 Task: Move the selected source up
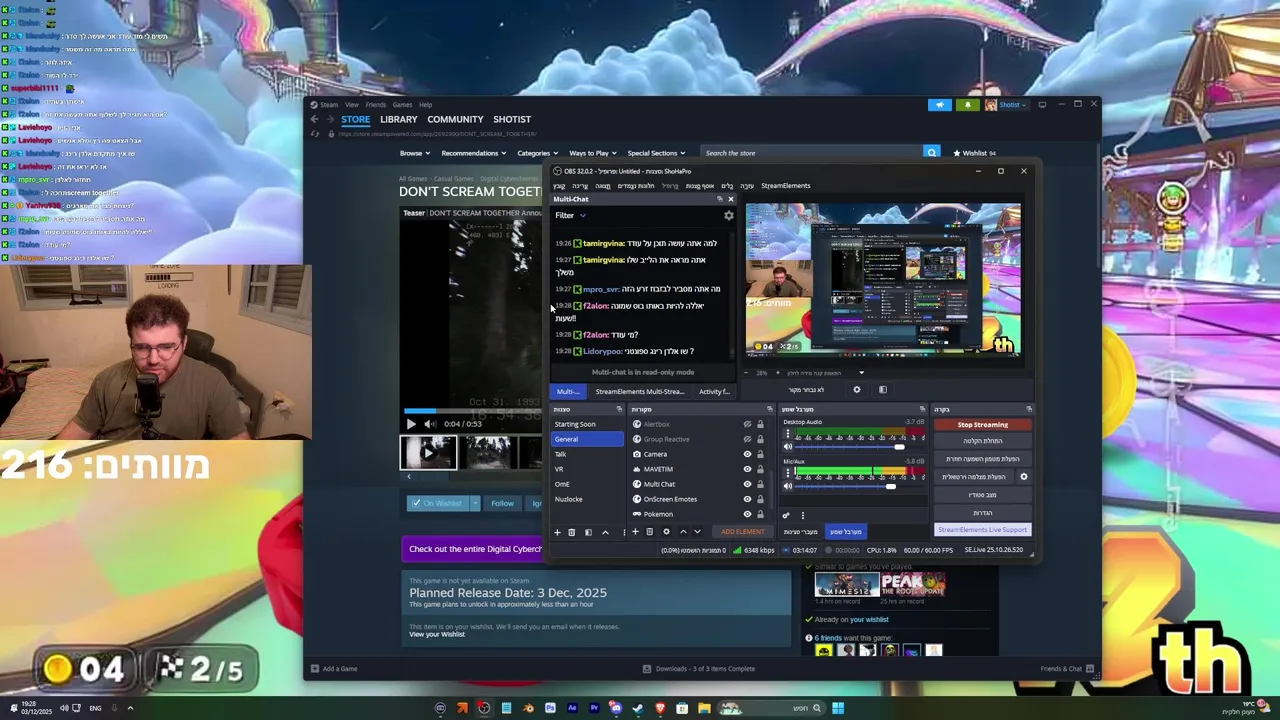[x=683, y=532]
